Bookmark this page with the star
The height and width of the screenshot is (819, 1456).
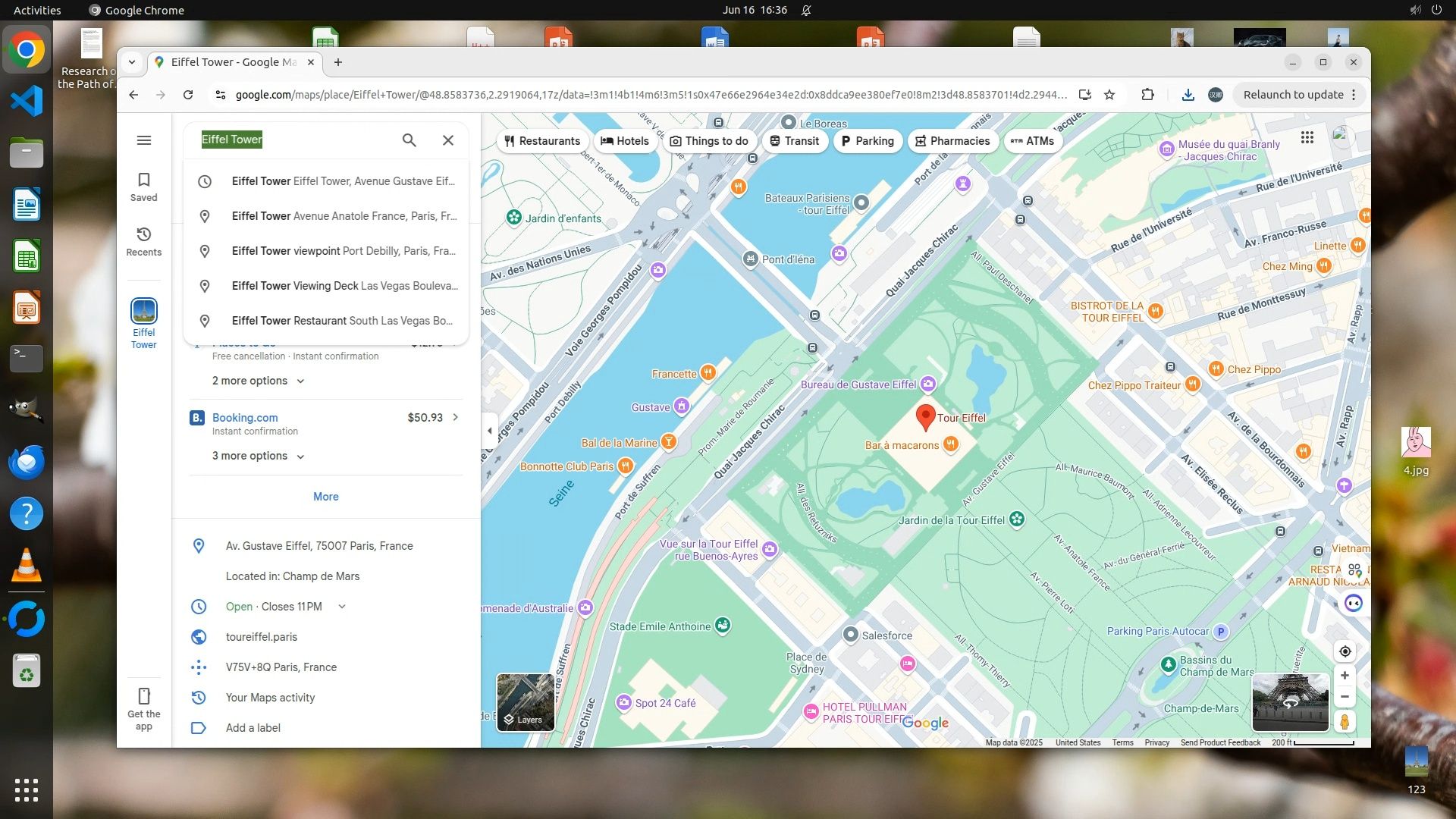click(1109, 95)
